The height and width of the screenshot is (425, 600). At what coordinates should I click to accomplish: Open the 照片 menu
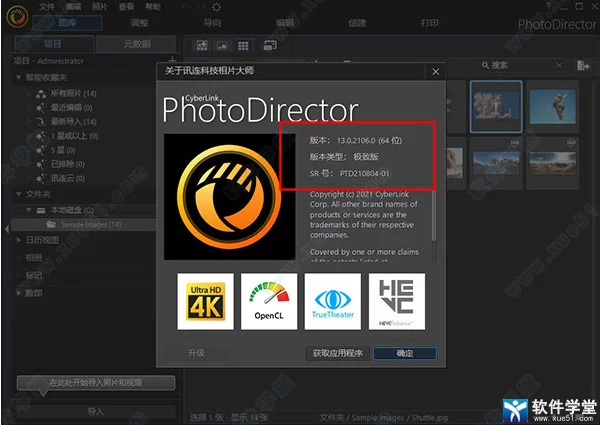99,7
